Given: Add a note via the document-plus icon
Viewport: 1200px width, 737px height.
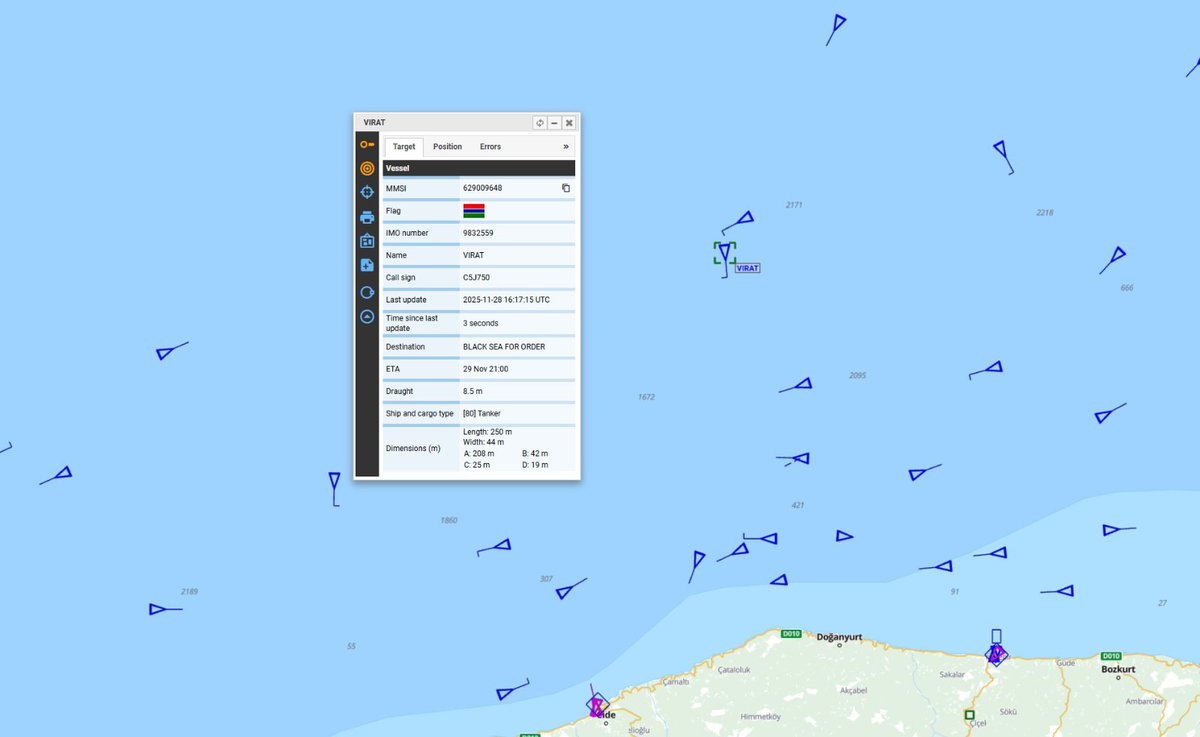Looking at the screenshot, I should coord(367,264).
